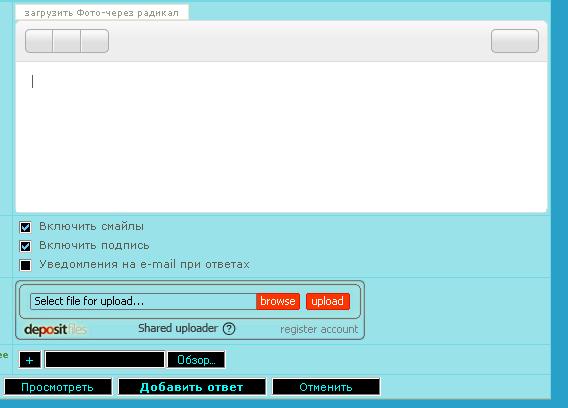Screen dimensions: 568x408
Task: Open the register account link
Action: 319,329
